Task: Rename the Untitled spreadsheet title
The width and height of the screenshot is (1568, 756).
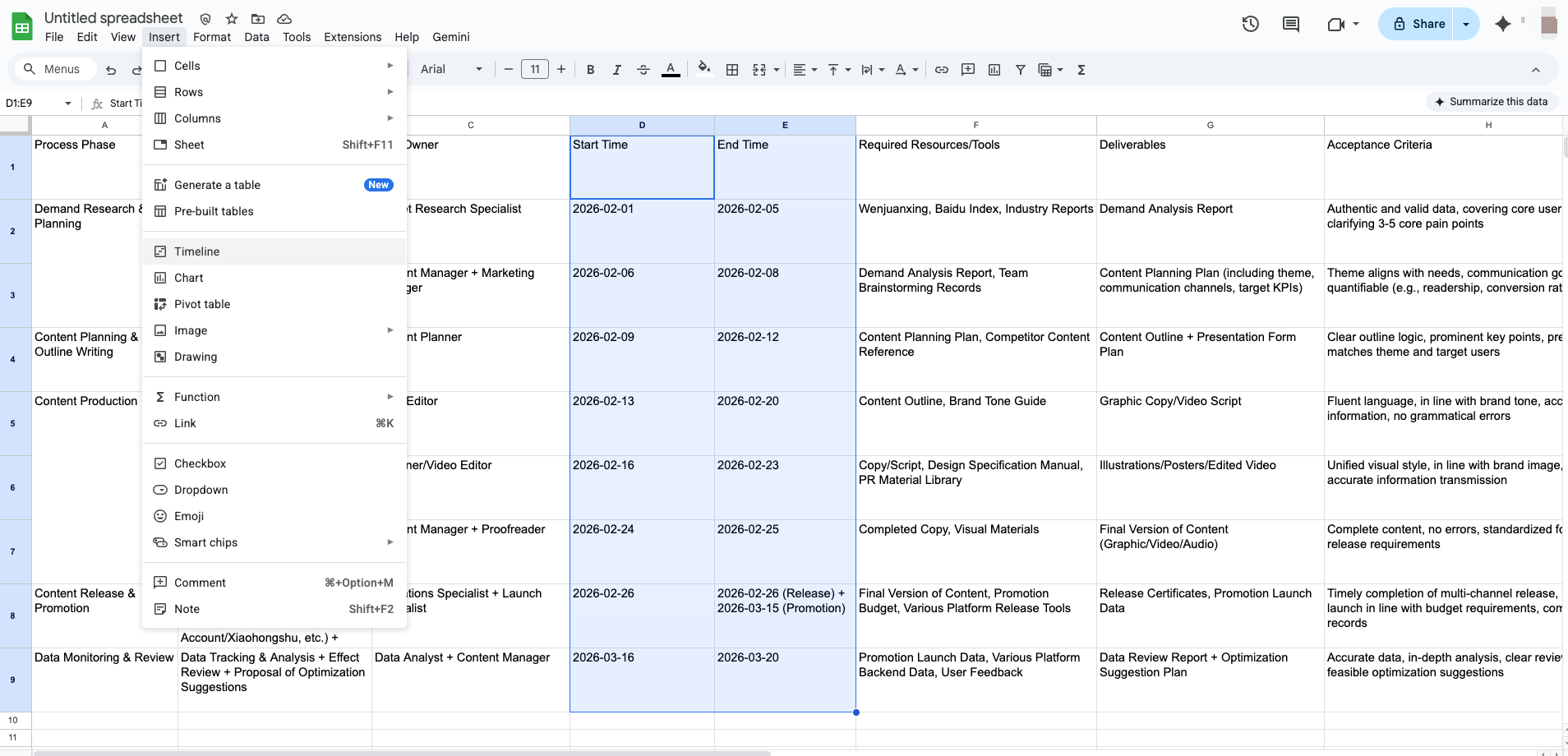Action: pos(113,17)
